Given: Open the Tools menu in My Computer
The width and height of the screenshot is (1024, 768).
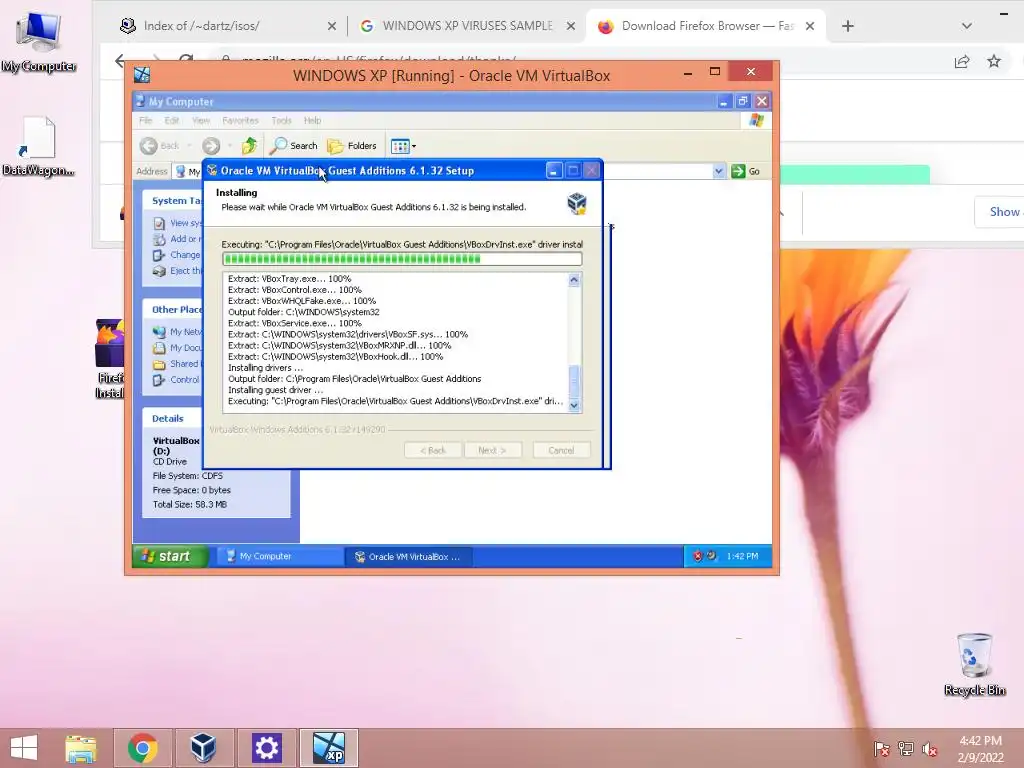Looking at the screenshot, I should (281, 120).
